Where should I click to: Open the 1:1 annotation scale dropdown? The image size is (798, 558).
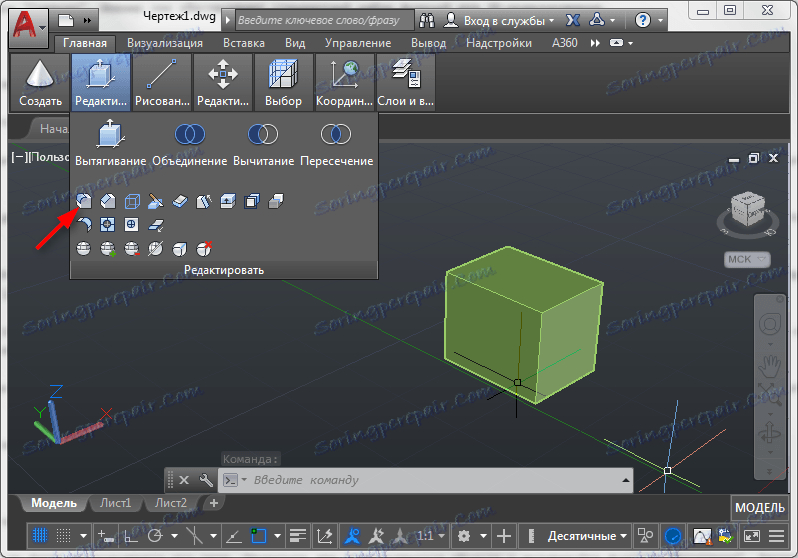pyautogui.click(x=431, y=536)
